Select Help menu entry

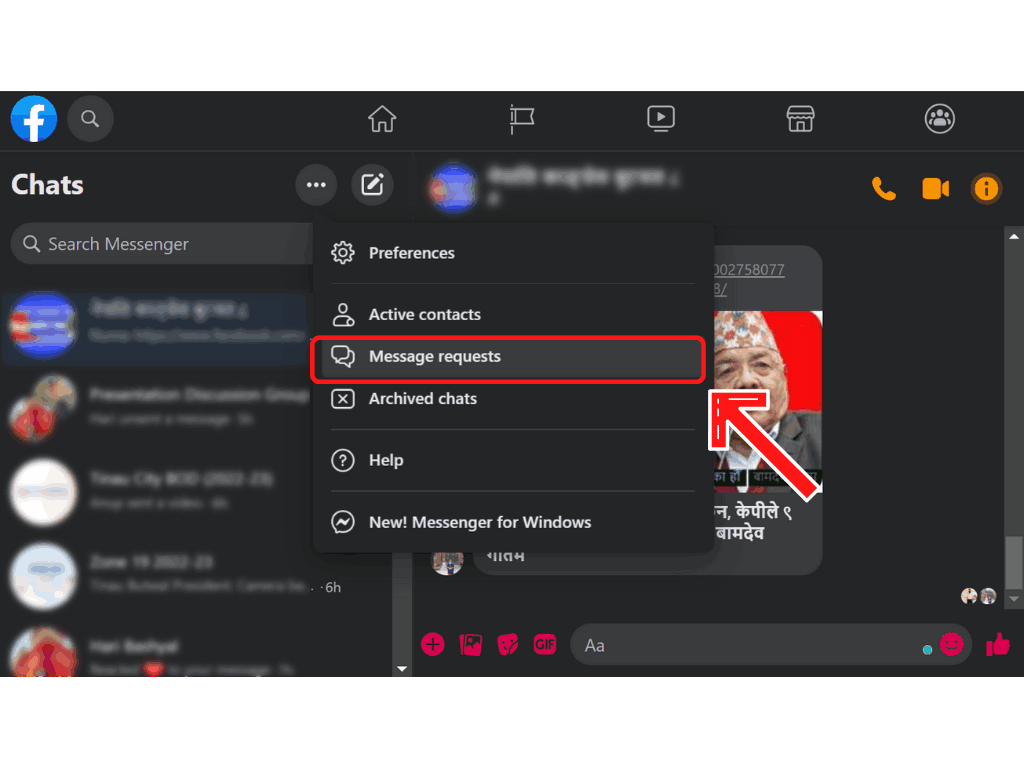point(513,460)
